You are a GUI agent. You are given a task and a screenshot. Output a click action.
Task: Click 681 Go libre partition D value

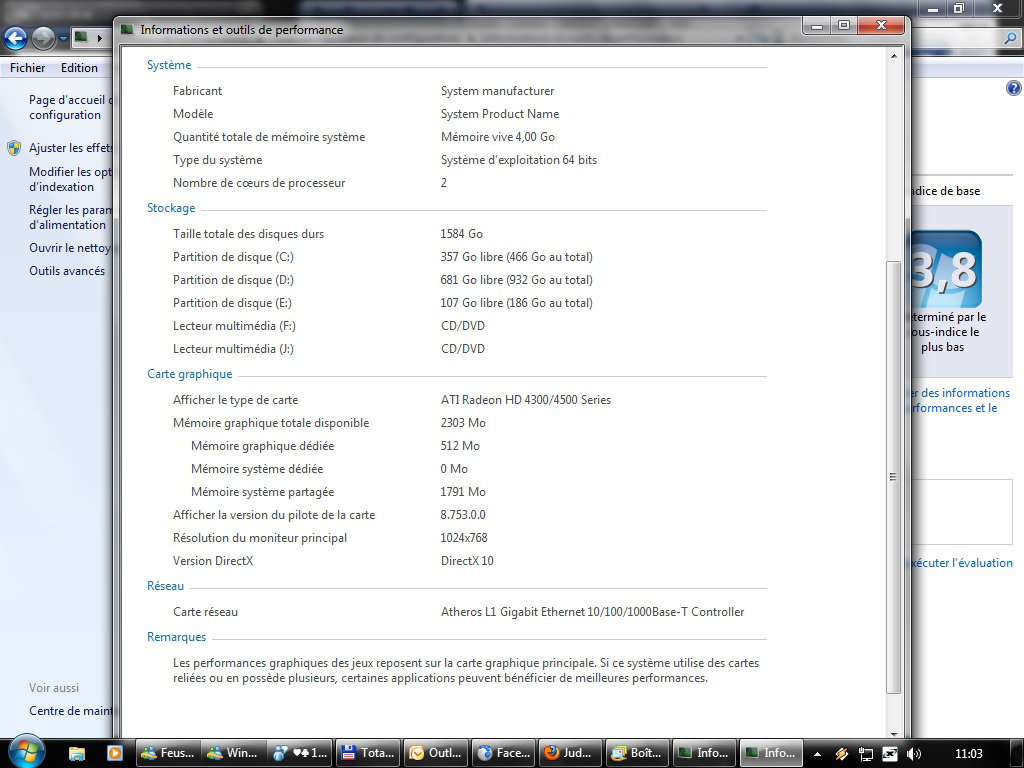point(517,280)
